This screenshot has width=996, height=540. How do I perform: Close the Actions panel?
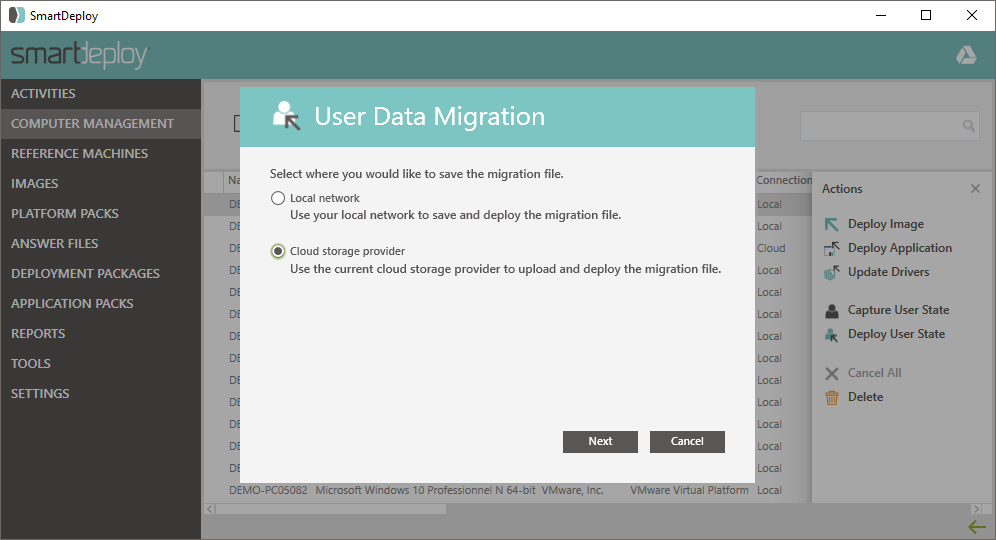tap(975, 189)
